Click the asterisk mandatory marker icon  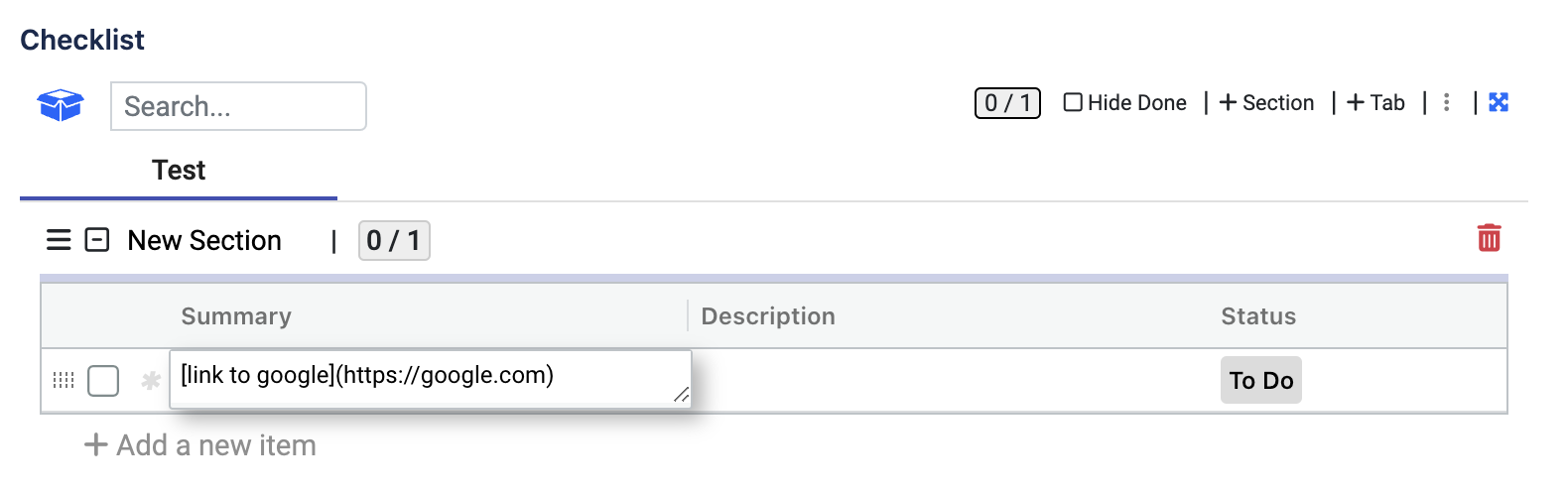[151, 380]
